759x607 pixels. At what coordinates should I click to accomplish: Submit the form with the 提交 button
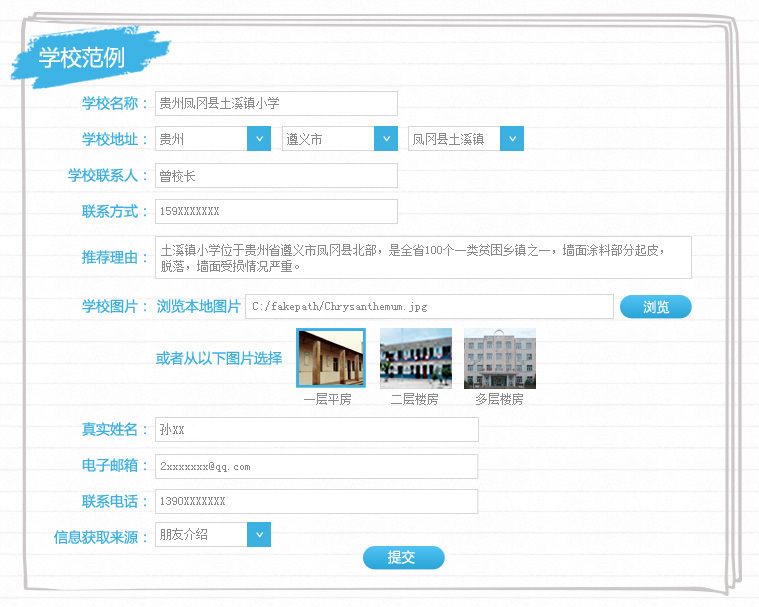pos(403,558)
